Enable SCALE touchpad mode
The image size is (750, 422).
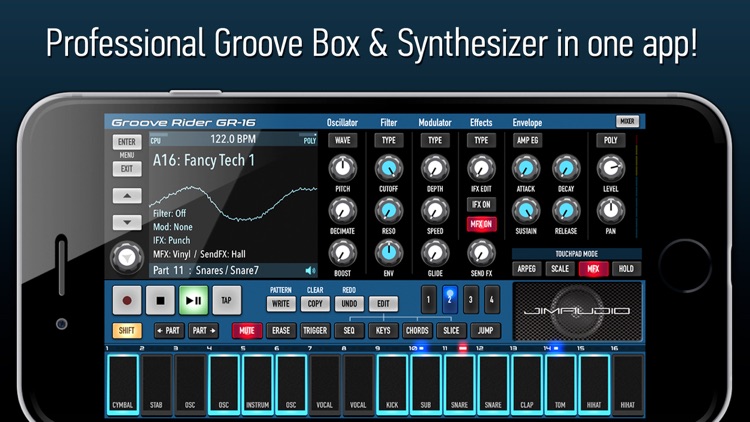tap(560, 269)
